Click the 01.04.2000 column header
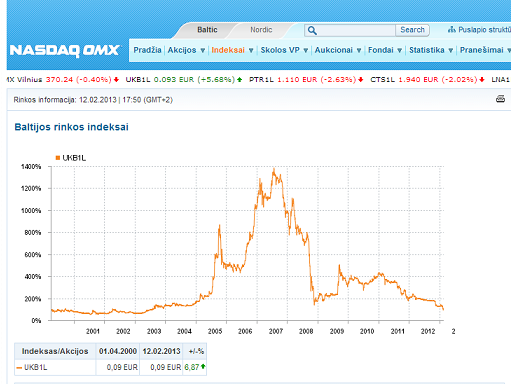 tap(118, 351)
